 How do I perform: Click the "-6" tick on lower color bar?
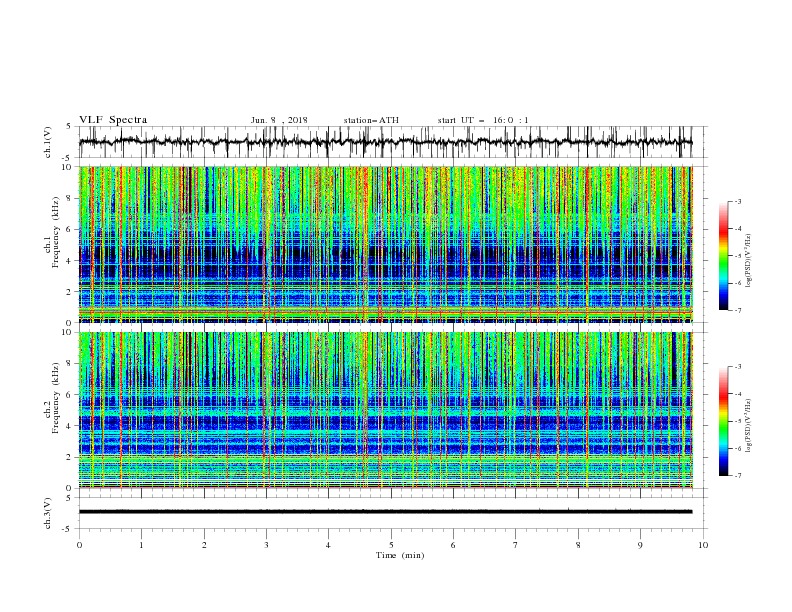click(x=737, y=448)
